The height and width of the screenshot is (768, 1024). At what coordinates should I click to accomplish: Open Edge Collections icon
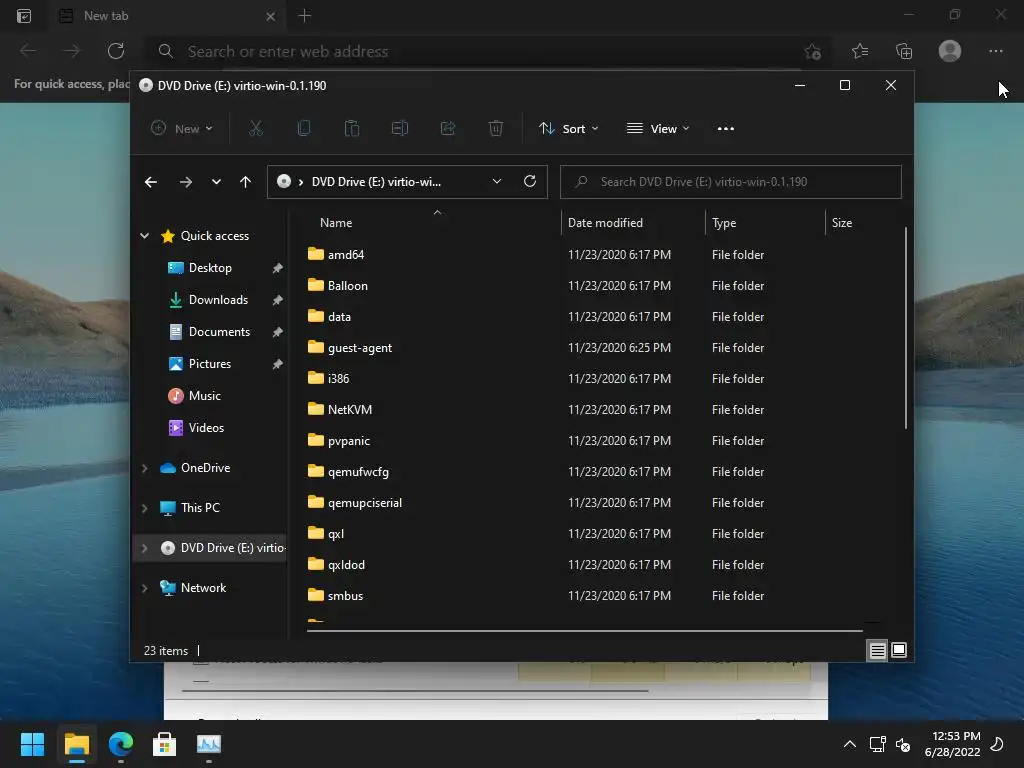[x=904, y=51]
